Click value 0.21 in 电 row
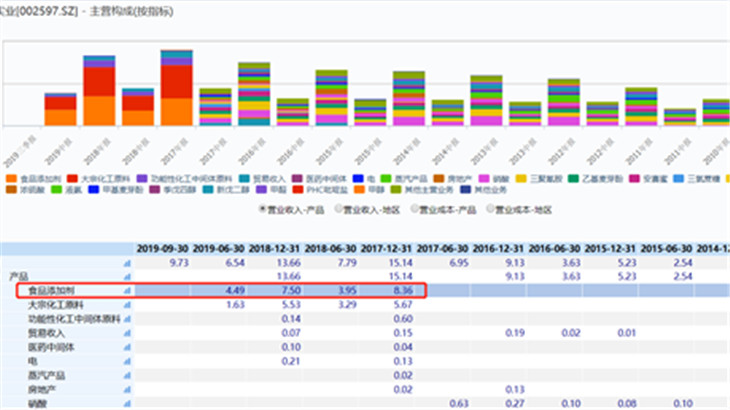 click(291, 362)
